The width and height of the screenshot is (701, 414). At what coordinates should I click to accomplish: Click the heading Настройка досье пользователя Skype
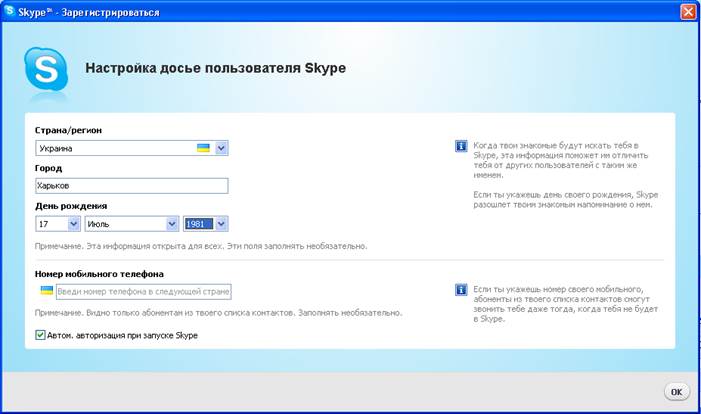214,69
